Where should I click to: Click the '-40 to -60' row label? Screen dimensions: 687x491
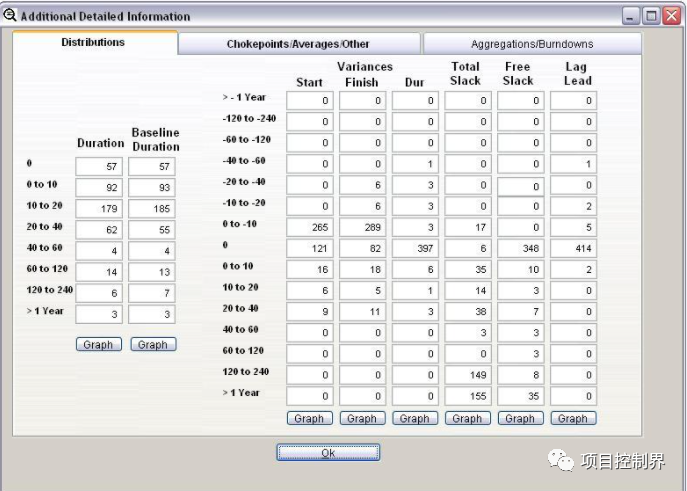coord(244,160)
